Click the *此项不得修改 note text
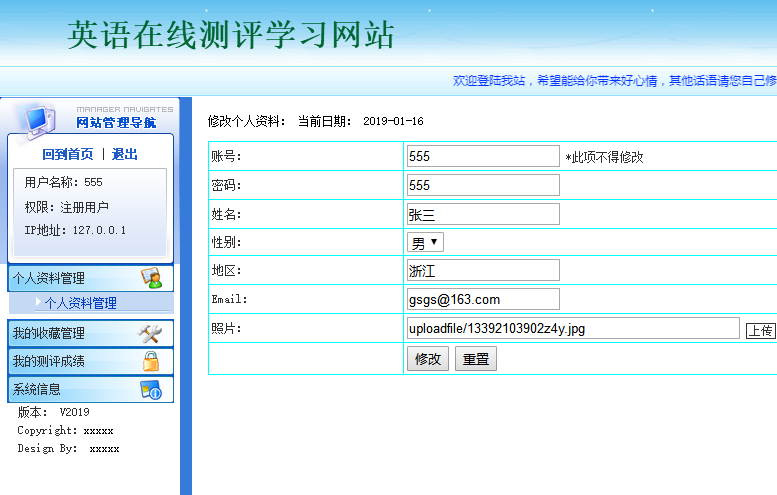Viewport: 777px width, 495px height. pos(604,158)
